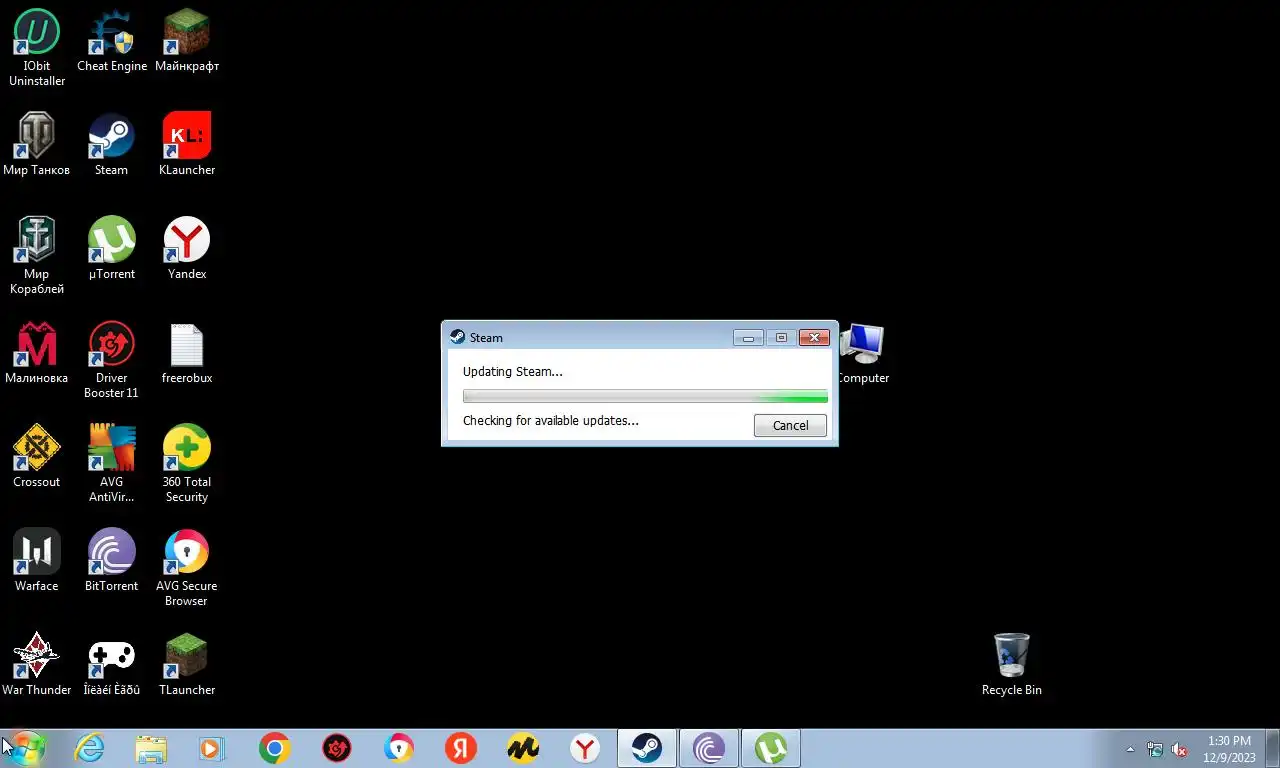Select the µTorrent desktop shortcut

coord(112,248)
